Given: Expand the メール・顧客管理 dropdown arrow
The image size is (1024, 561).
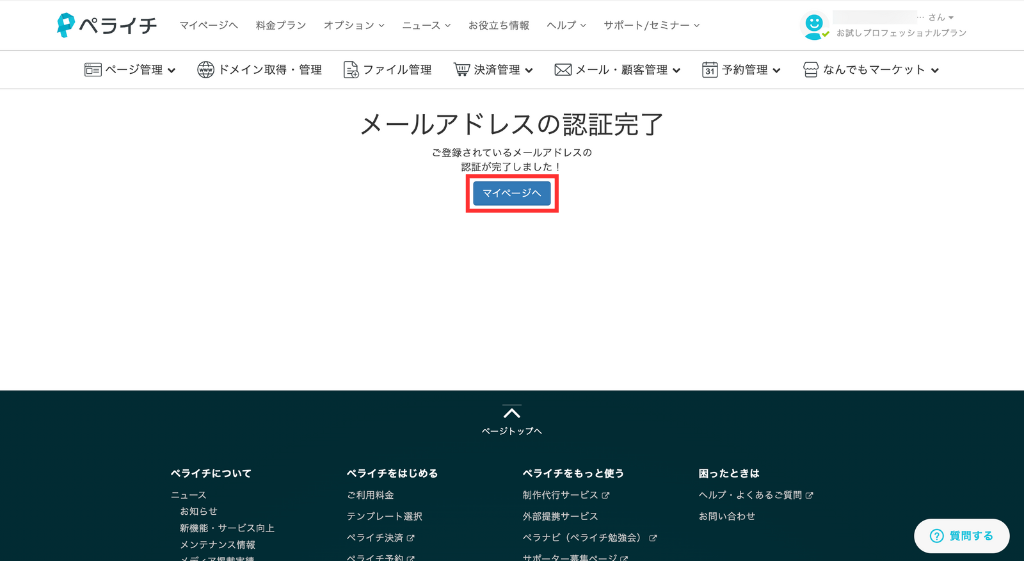Looking at the screenshot, I should (676, 71).
